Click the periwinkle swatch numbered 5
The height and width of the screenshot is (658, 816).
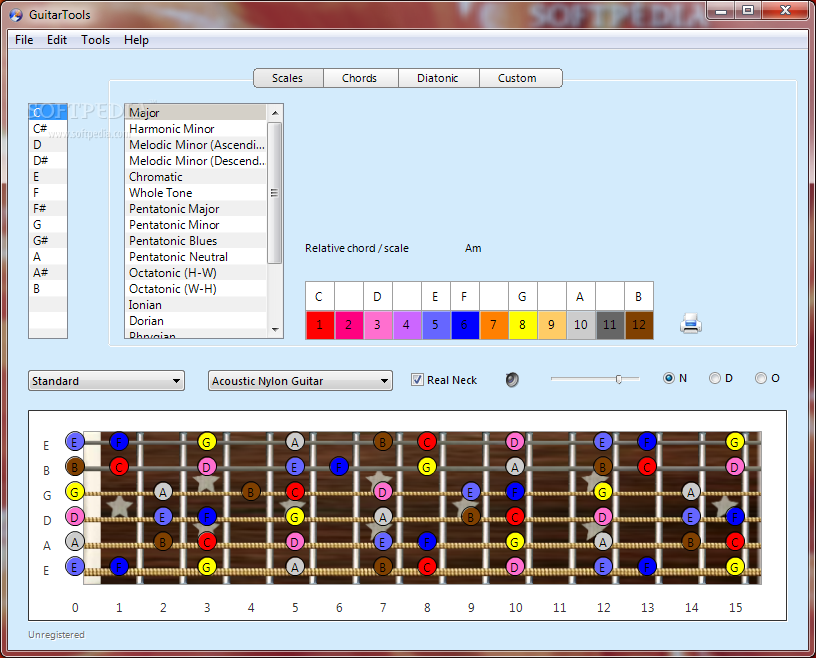[436, 325]
